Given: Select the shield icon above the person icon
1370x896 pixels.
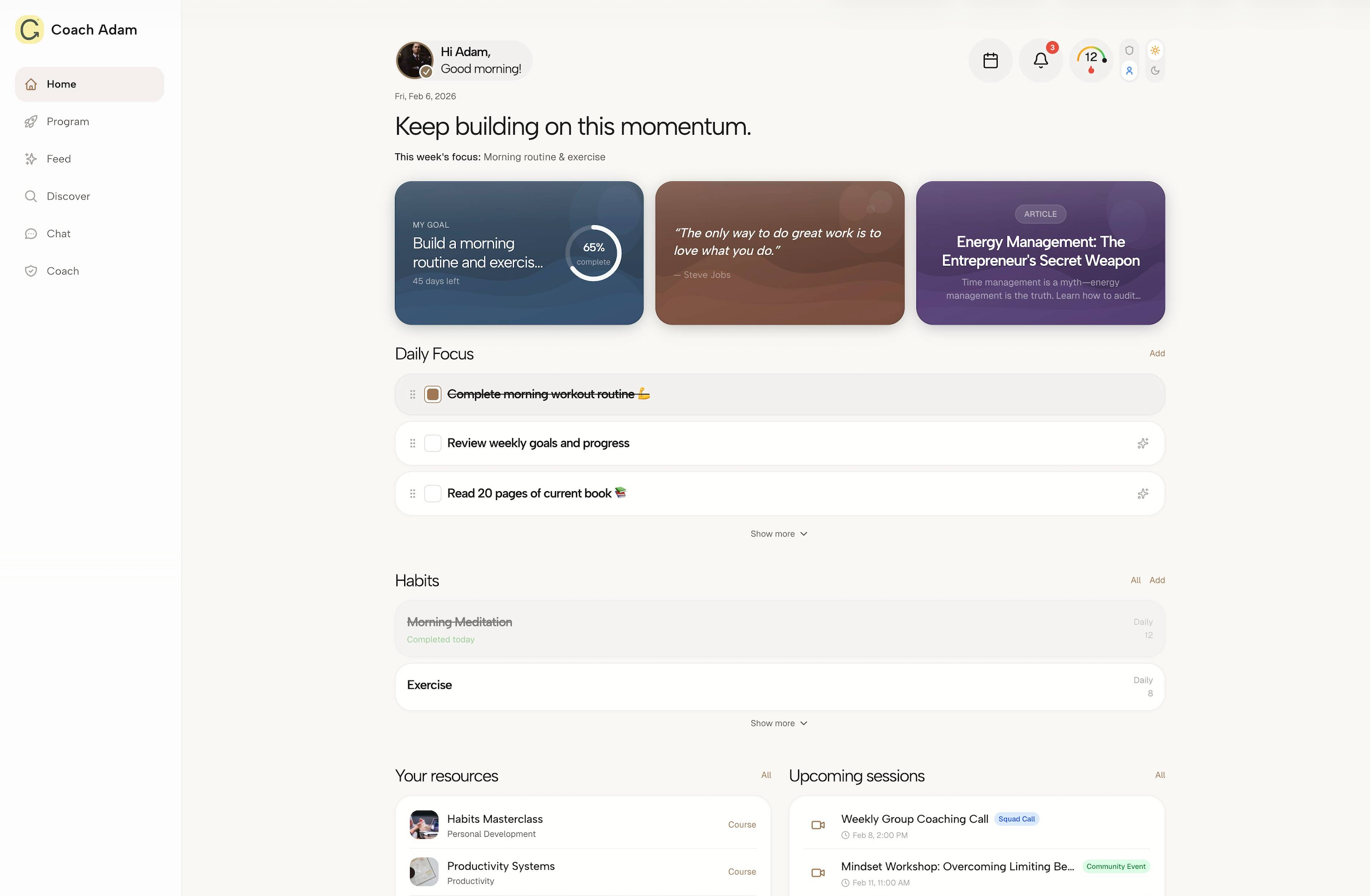Looking at the screenshot, I should click(1129, 51).
